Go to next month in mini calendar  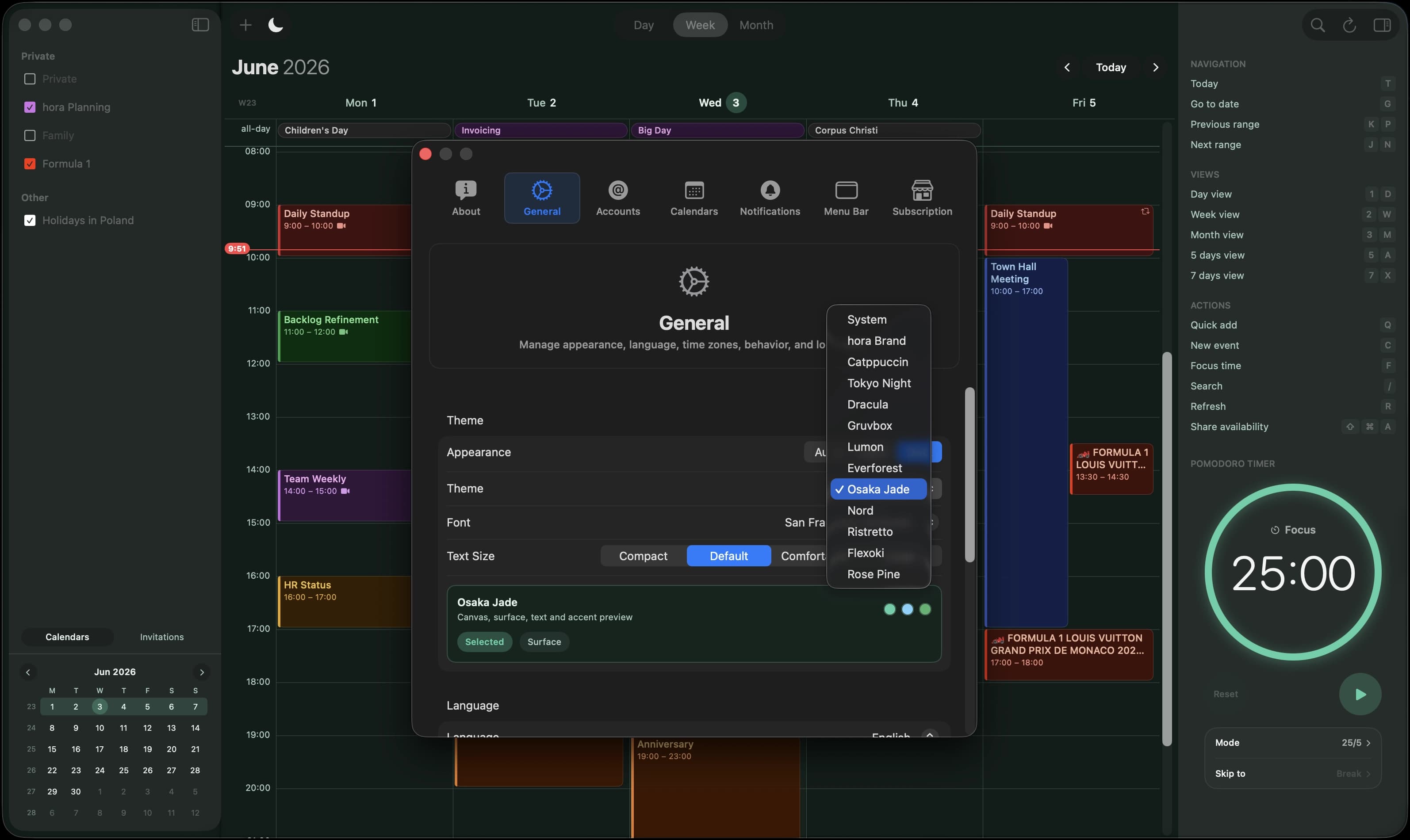pyautogui.click(x=202, y=672)
